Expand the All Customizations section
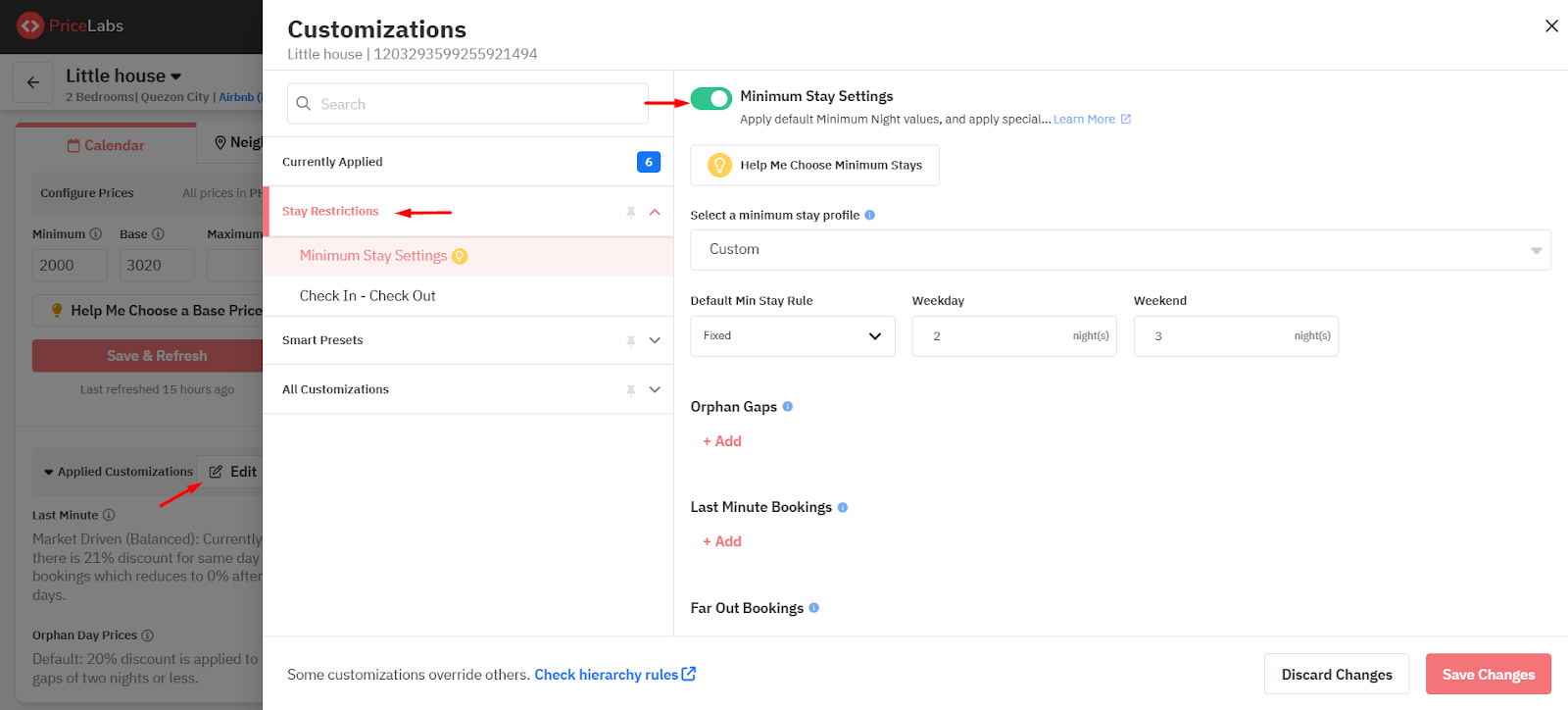Screen dimensions: 1568x710 point(655,389)
